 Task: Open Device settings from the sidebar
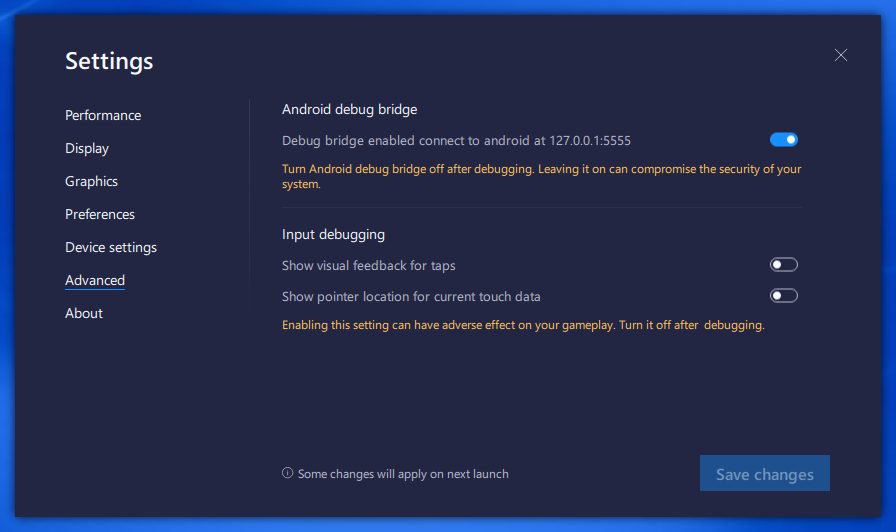(x=111, y=247)
